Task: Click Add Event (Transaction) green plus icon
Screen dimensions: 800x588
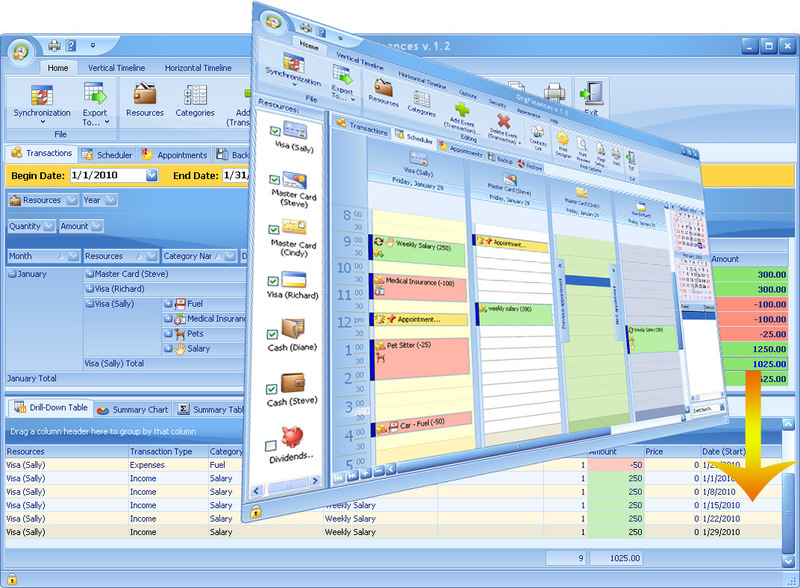Action: click(461, 110)
